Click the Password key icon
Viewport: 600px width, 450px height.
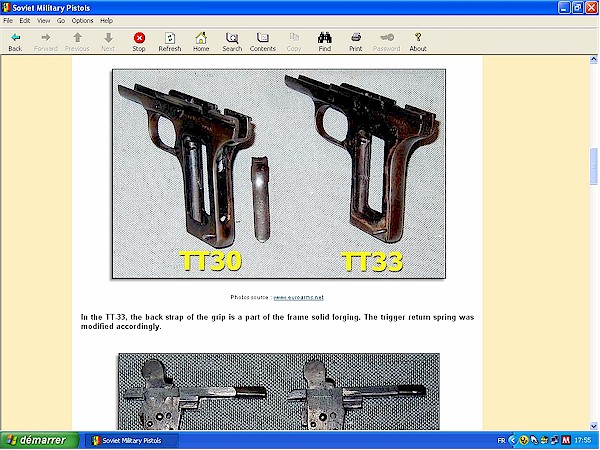coord(386,42)
